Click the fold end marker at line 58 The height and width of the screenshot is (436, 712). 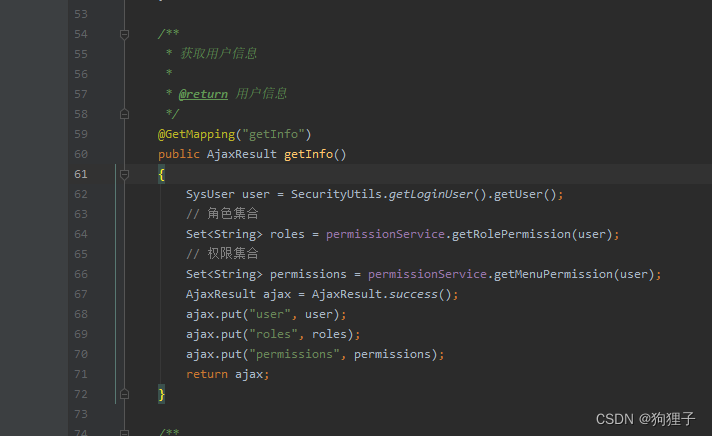coord(124,114)
